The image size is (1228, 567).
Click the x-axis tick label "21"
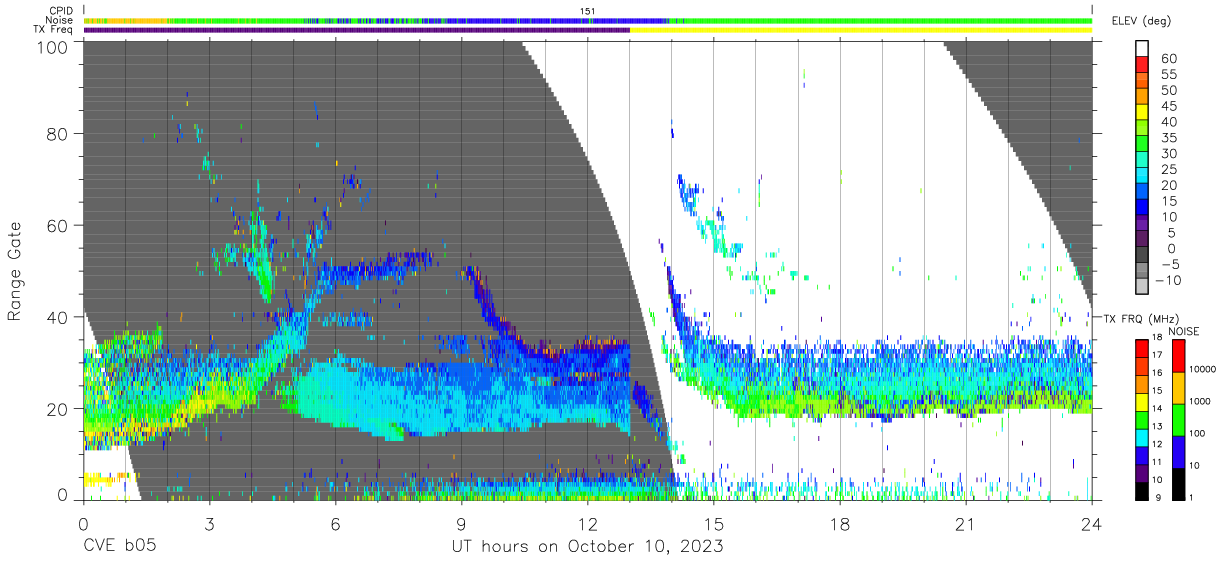966,524
